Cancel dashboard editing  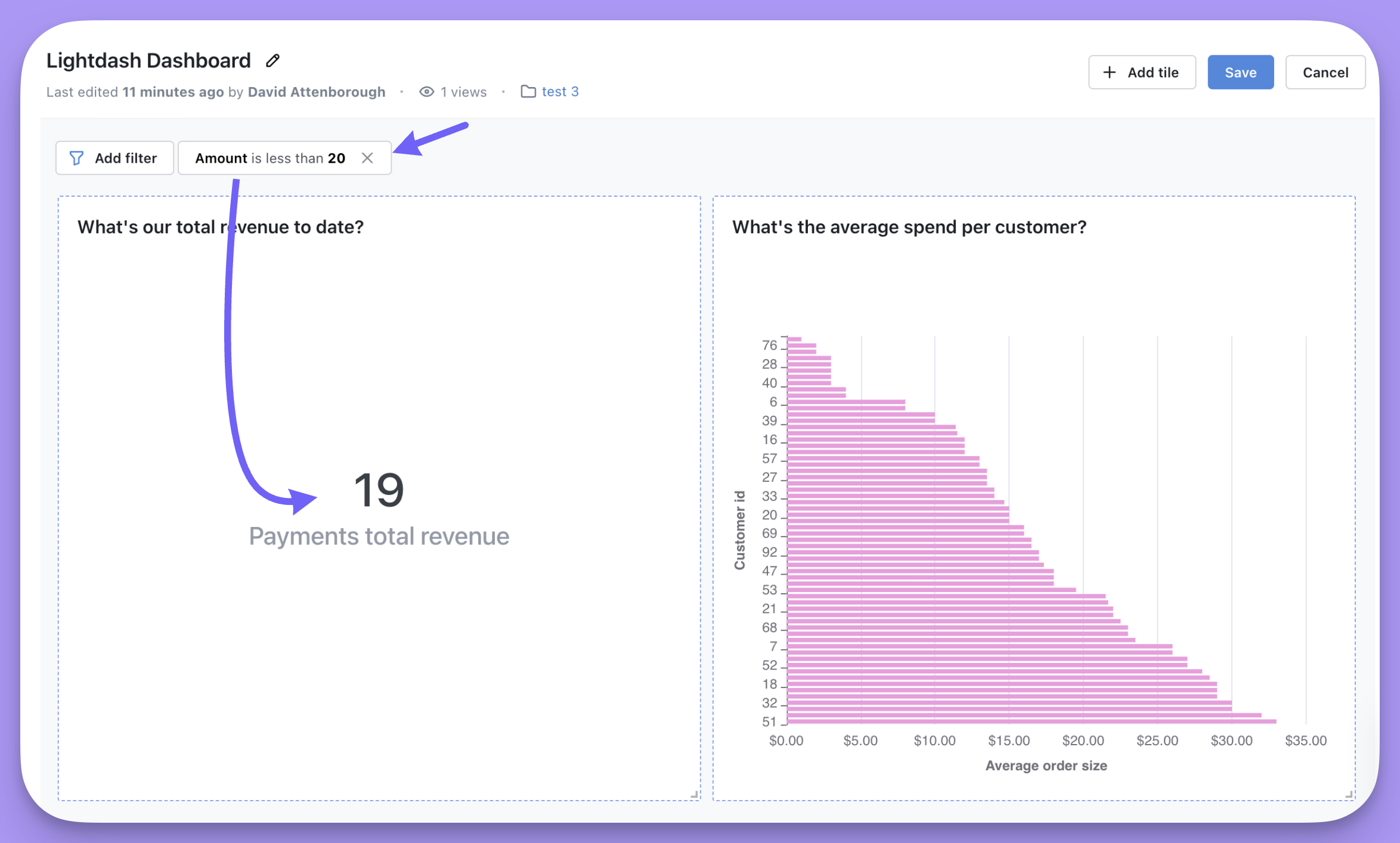(1325, 72)
